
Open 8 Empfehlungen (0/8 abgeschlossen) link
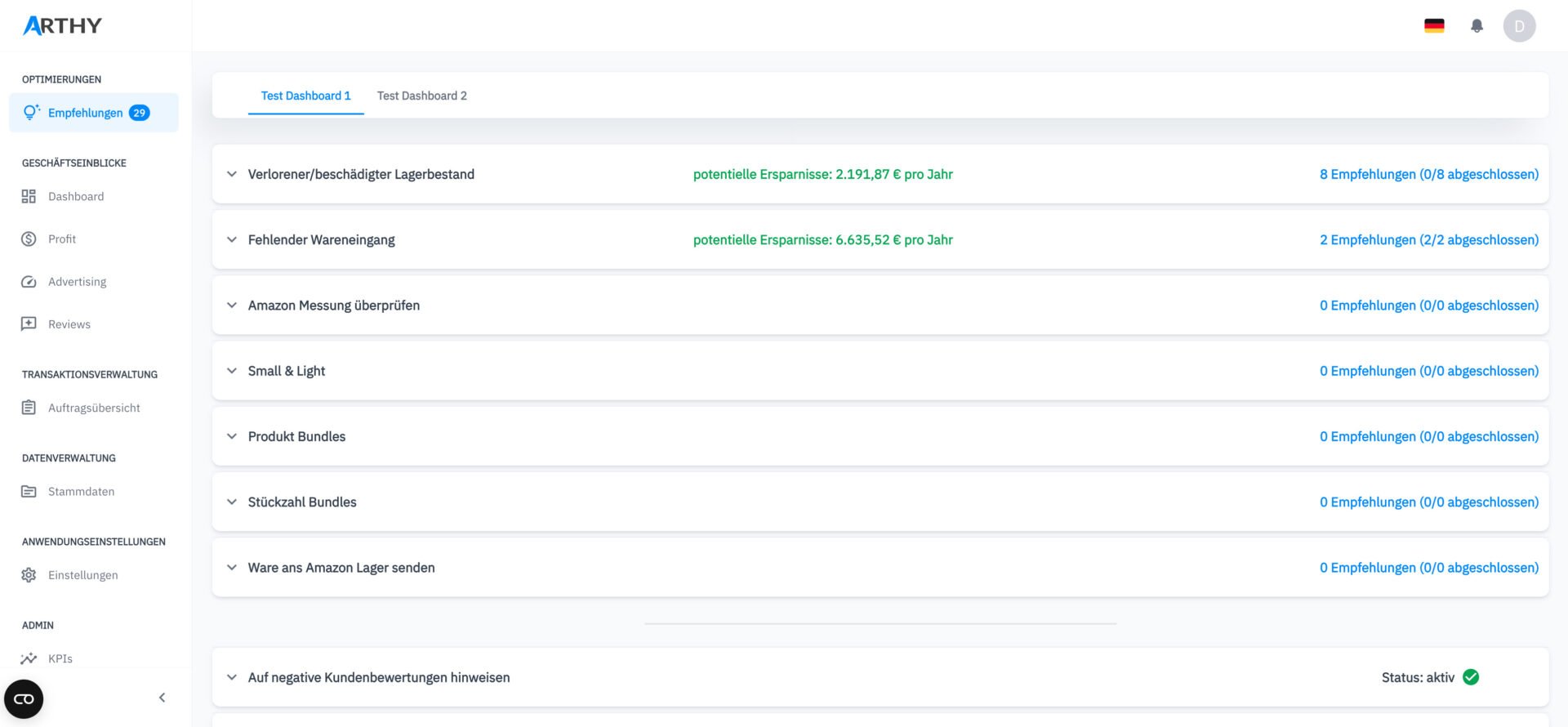[x=1428, y=174]
